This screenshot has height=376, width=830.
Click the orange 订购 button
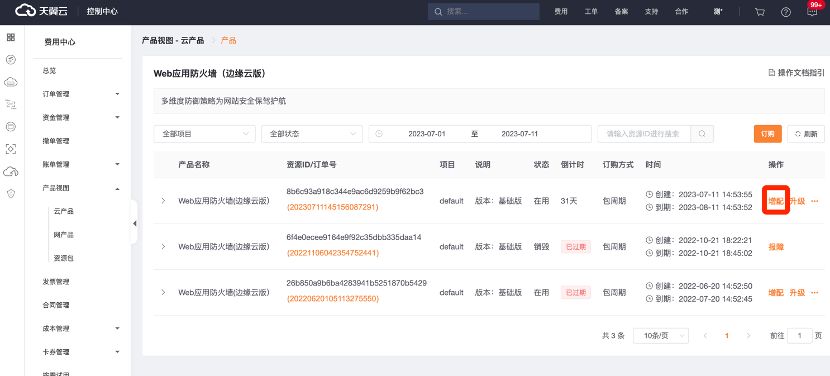point(768,134)
